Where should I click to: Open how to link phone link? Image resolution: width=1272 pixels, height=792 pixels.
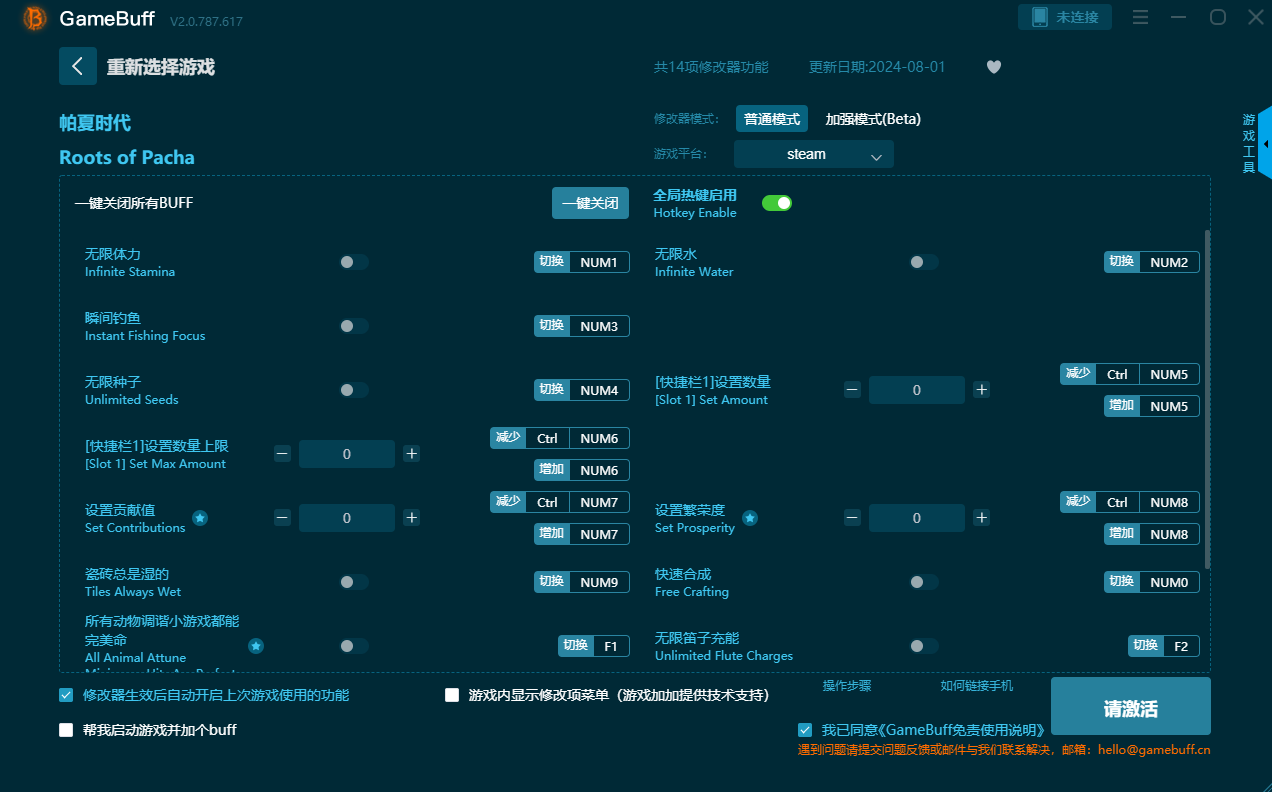(x=977, y=686)
